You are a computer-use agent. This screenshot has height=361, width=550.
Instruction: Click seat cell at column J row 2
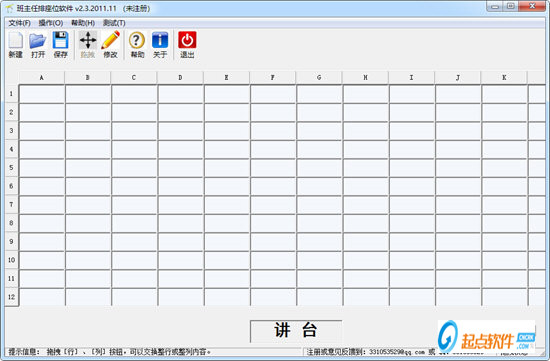(x=458, y=112)
